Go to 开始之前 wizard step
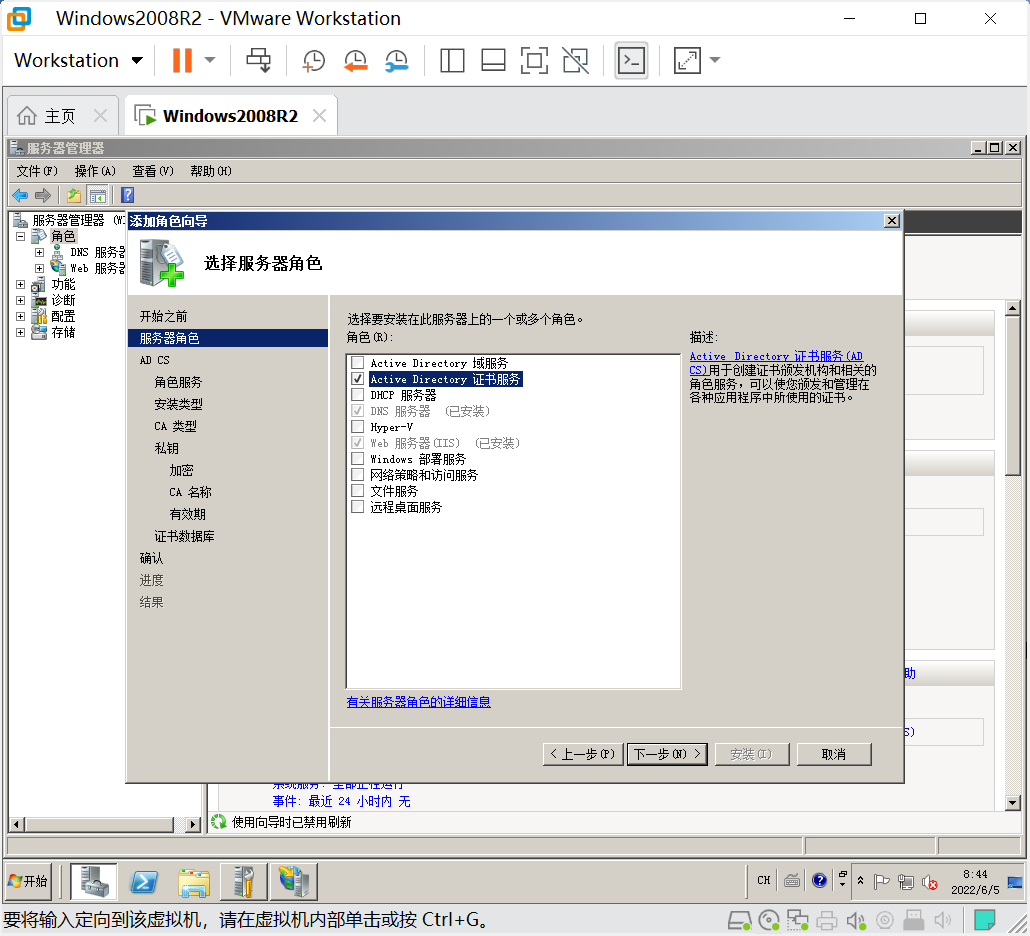The image size is (1030, 936). click(164, 317)
